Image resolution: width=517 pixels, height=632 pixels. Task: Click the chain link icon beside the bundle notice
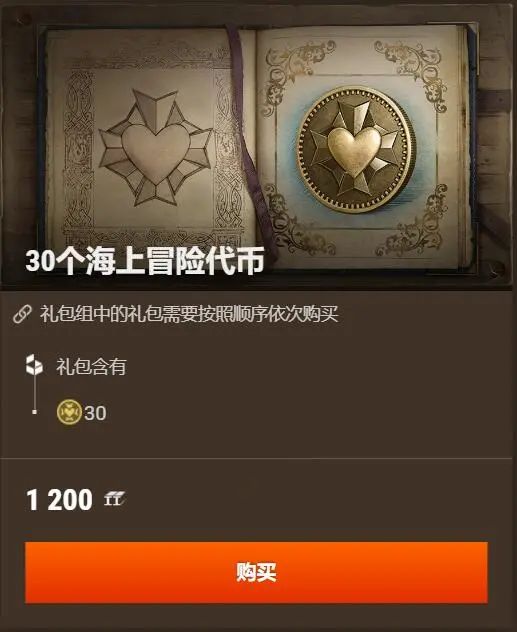tap(22, 314)
